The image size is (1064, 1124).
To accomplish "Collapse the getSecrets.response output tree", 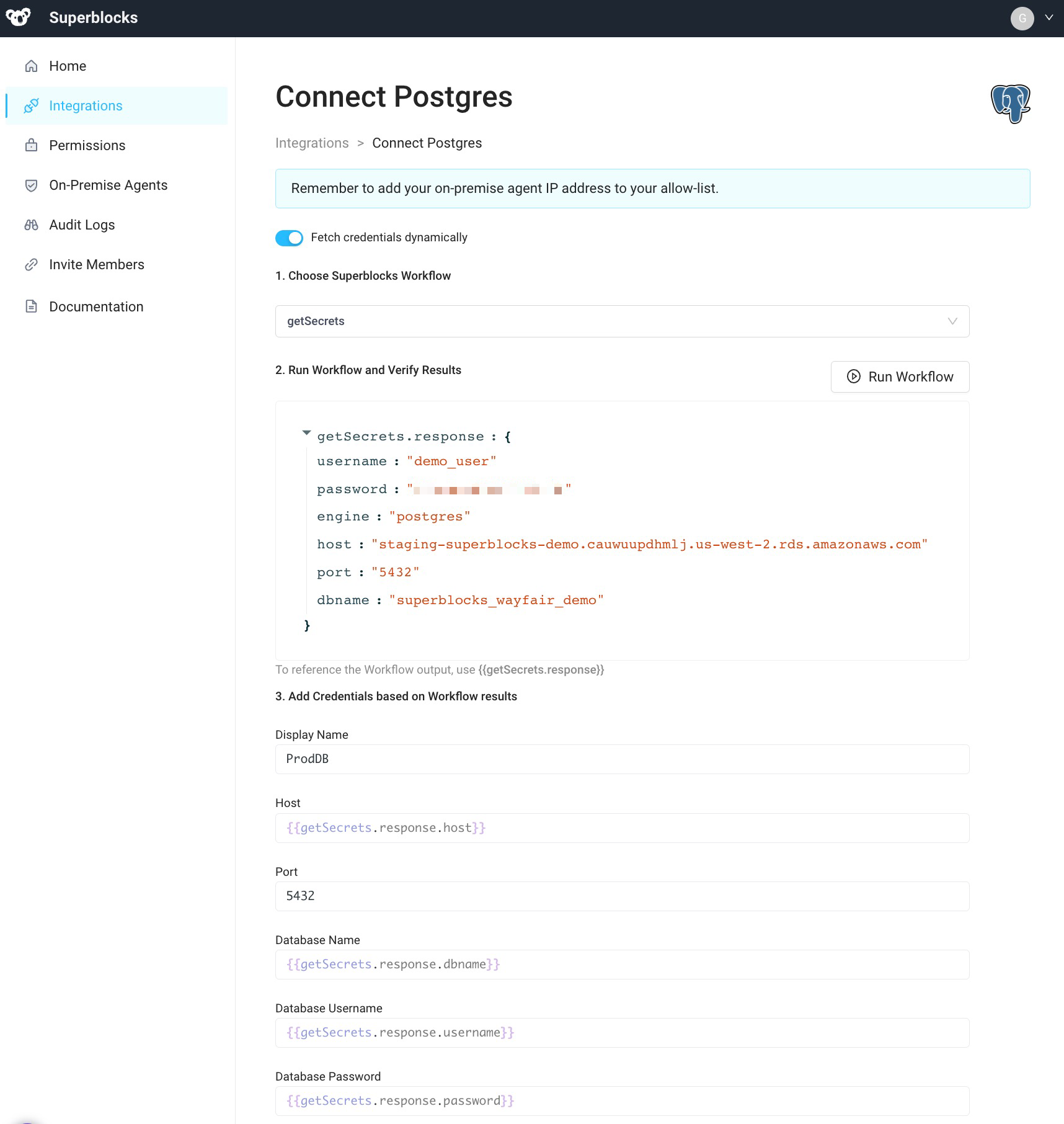I will [306, 433].
